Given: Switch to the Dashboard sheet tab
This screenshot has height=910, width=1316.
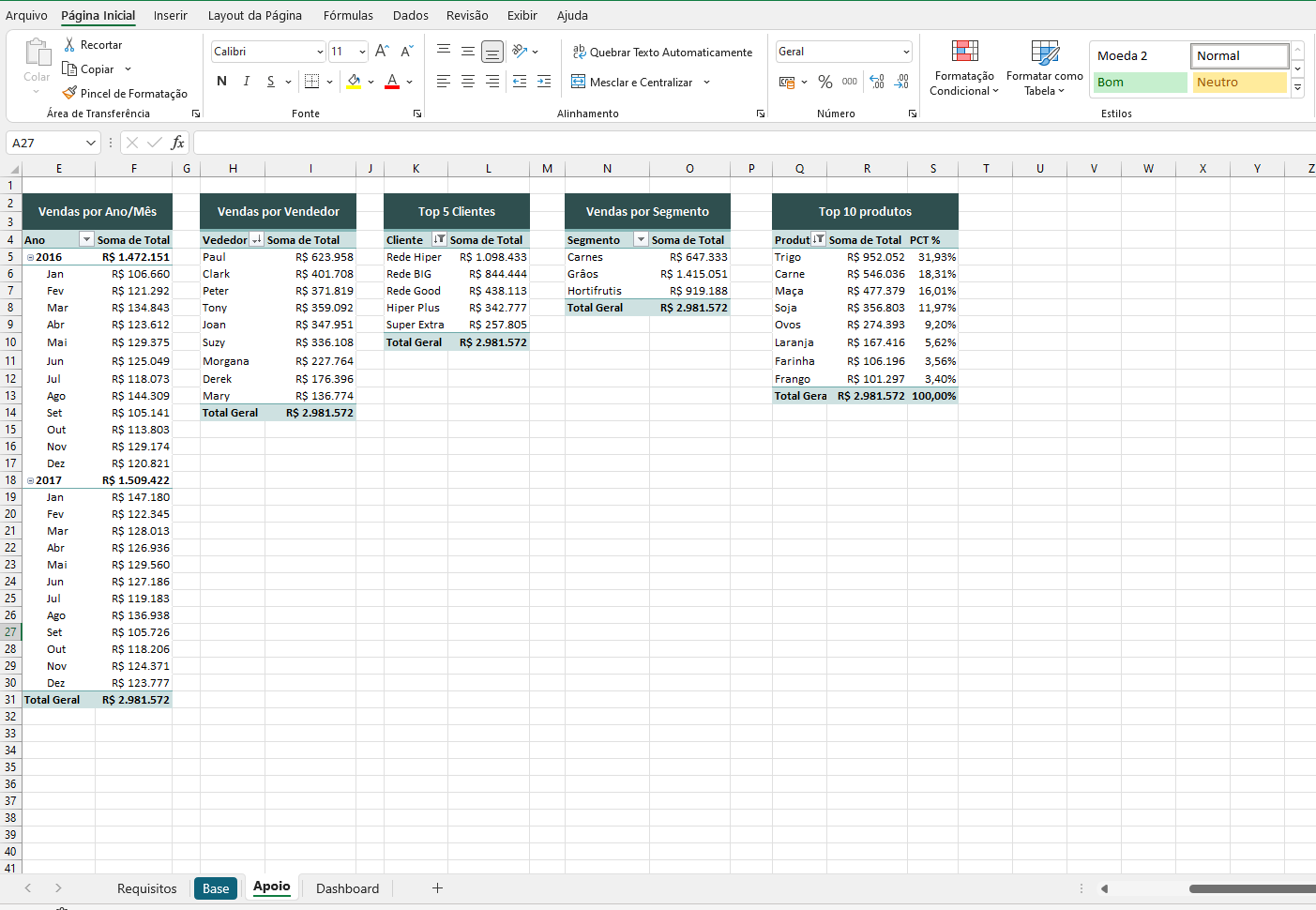Looking at the screenshot, I should [x=347, y=888].
